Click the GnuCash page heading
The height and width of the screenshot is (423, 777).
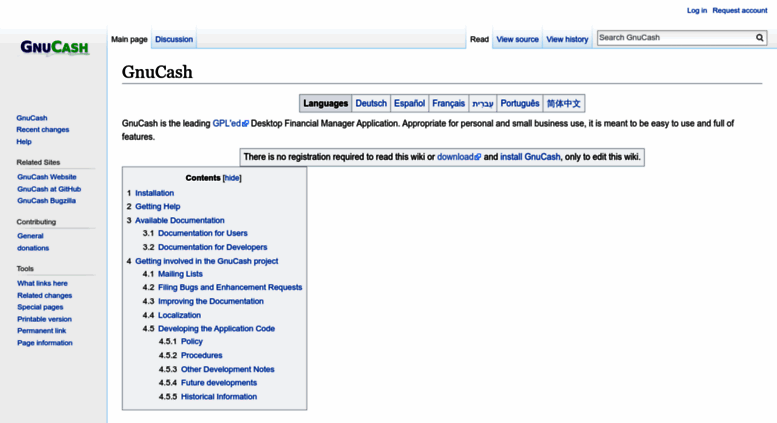pos(157,72)
